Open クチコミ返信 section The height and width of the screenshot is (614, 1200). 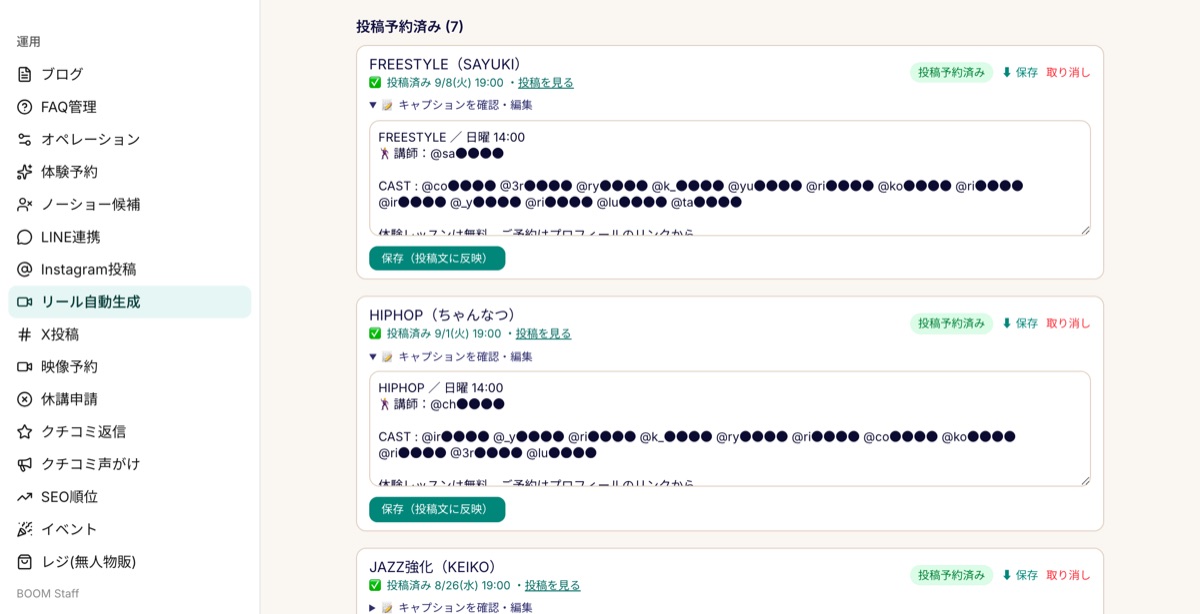point(130,432)
